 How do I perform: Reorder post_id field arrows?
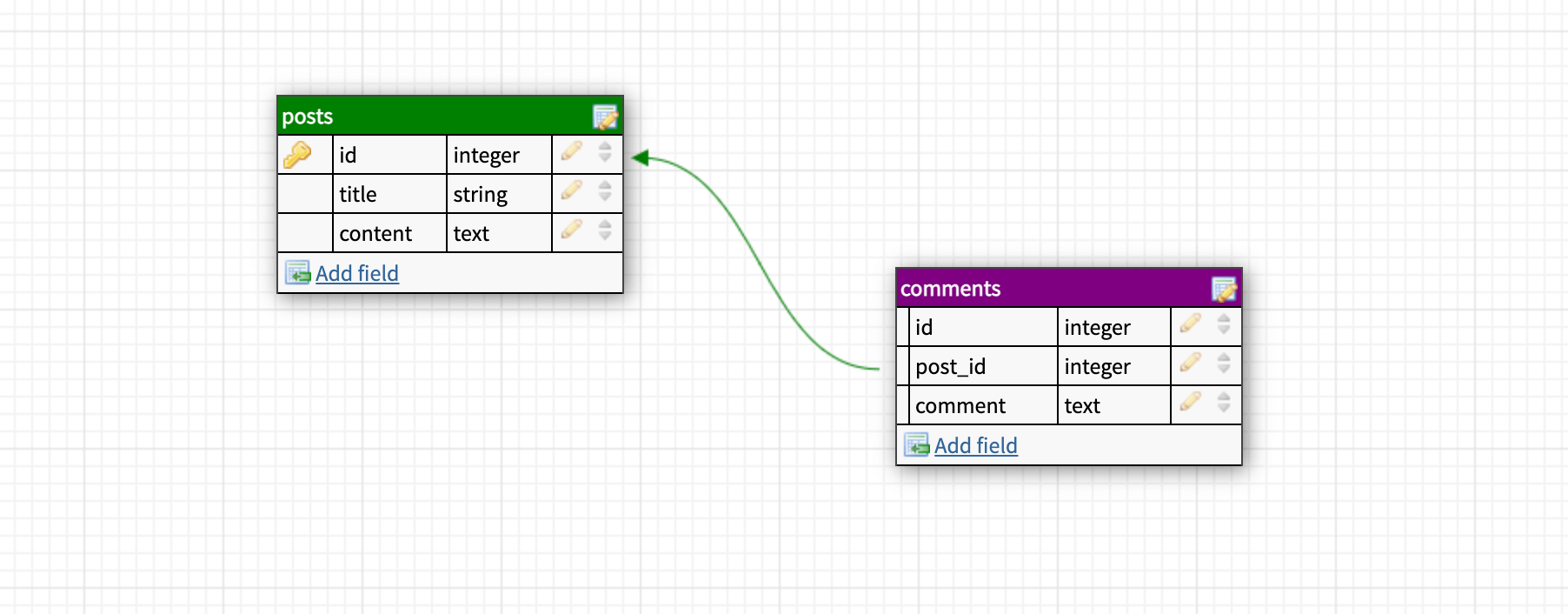click(1224, 364)
